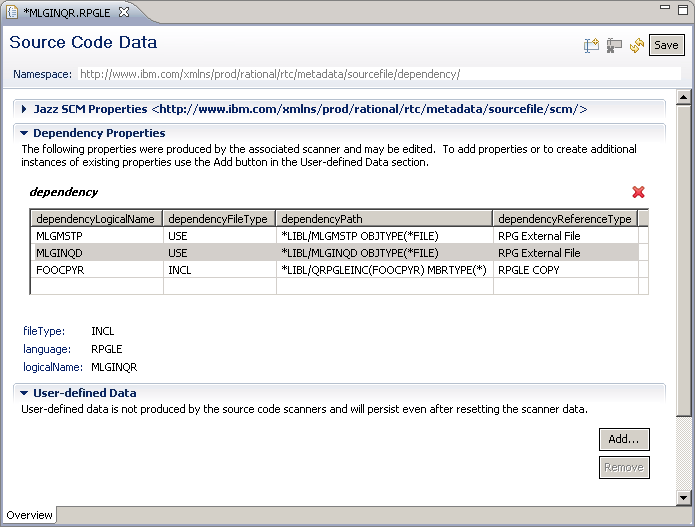Click in the Namespace text field
Image resolution: width=695 pixels, height=527 pixels.
[x=378, y=74]
